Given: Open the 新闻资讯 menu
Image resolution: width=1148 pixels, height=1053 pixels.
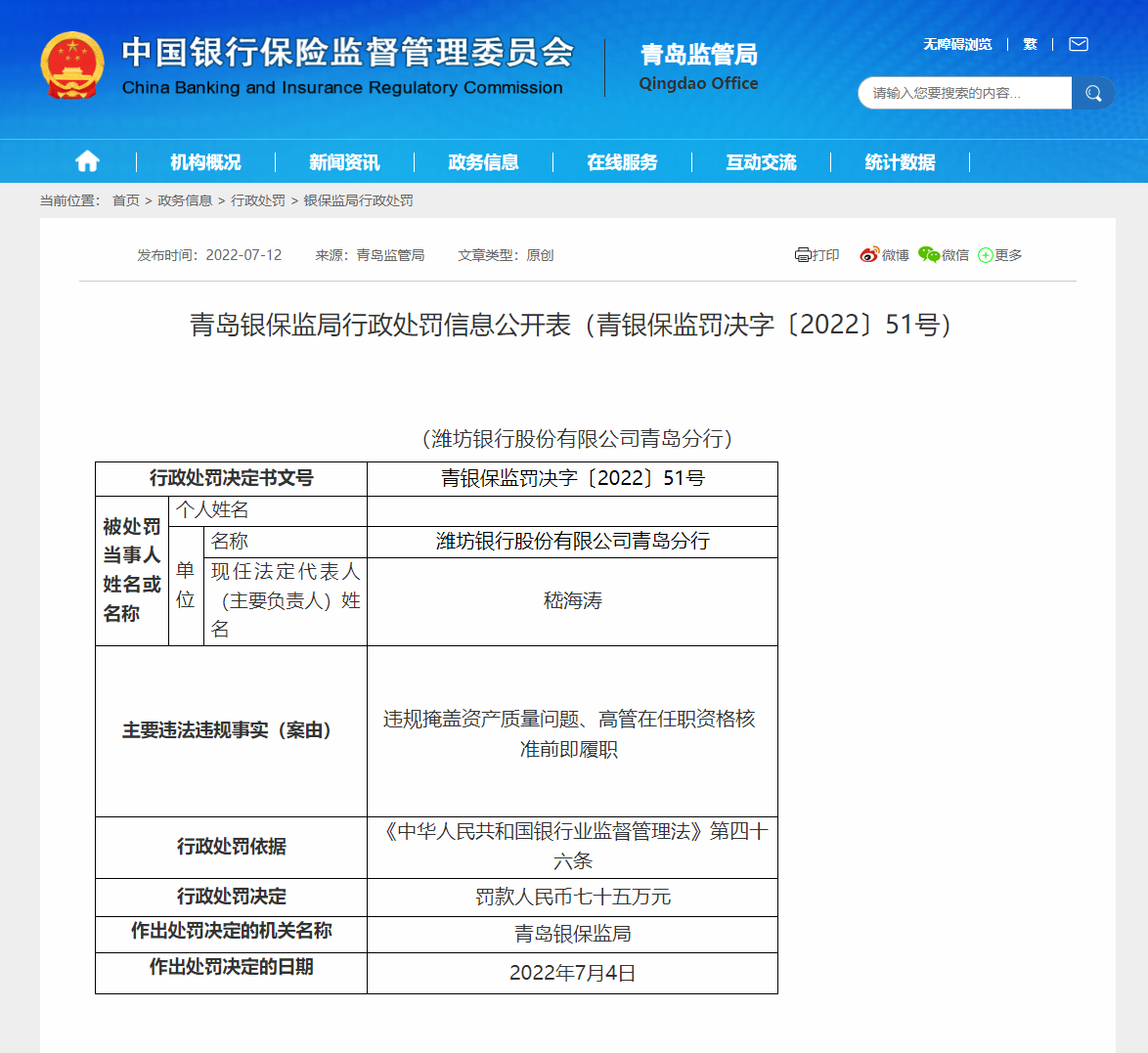Looking at the screenshot, I should click(x=344, y=162).
